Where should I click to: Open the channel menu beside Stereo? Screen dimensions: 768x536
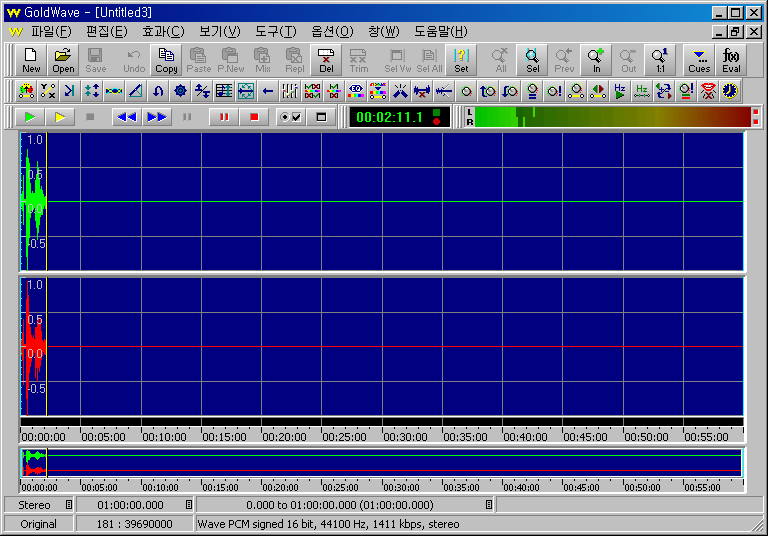[69, 505]
